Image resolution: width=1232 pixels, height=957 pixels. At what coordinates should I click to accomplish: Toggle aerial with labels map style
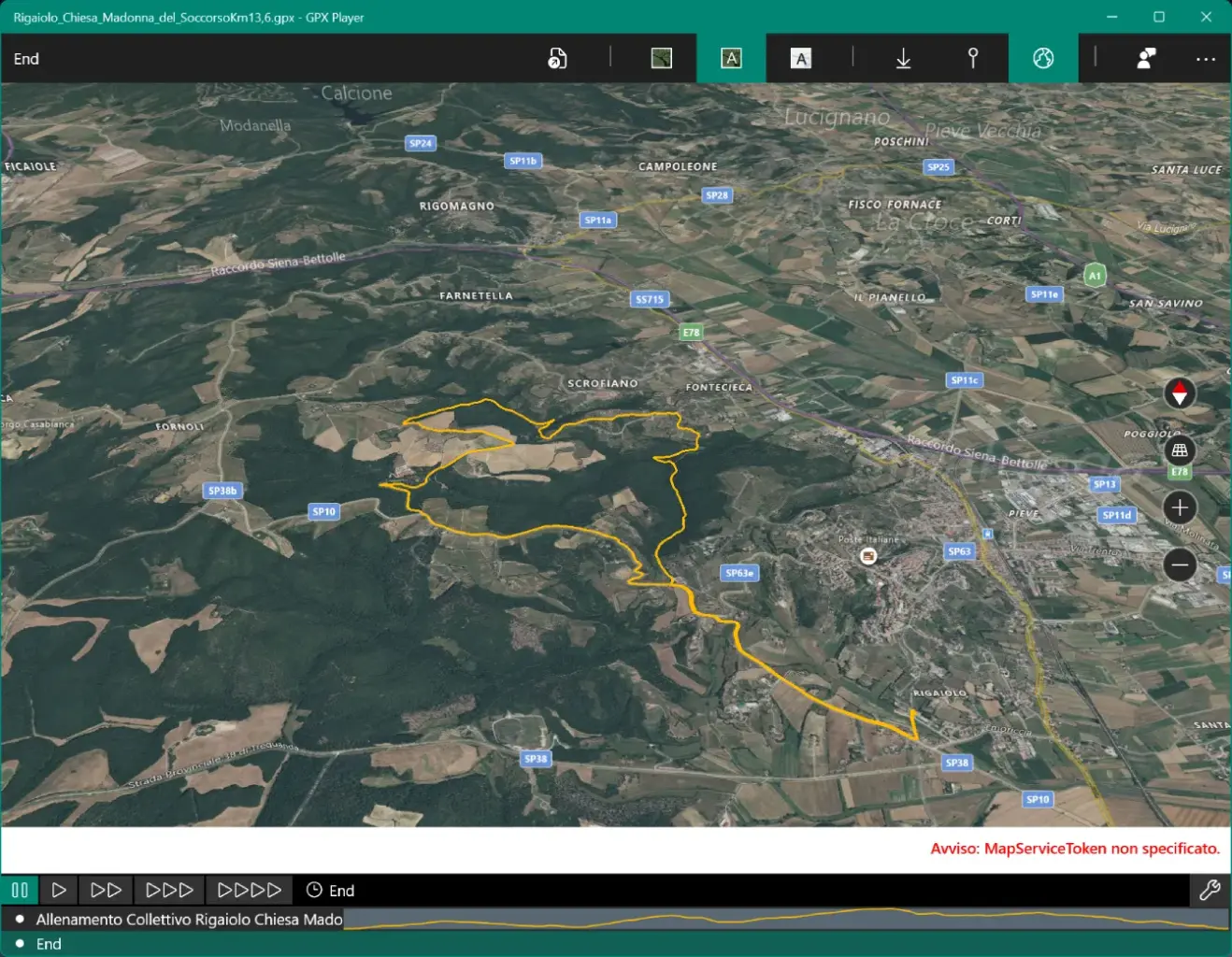point(731,59)
